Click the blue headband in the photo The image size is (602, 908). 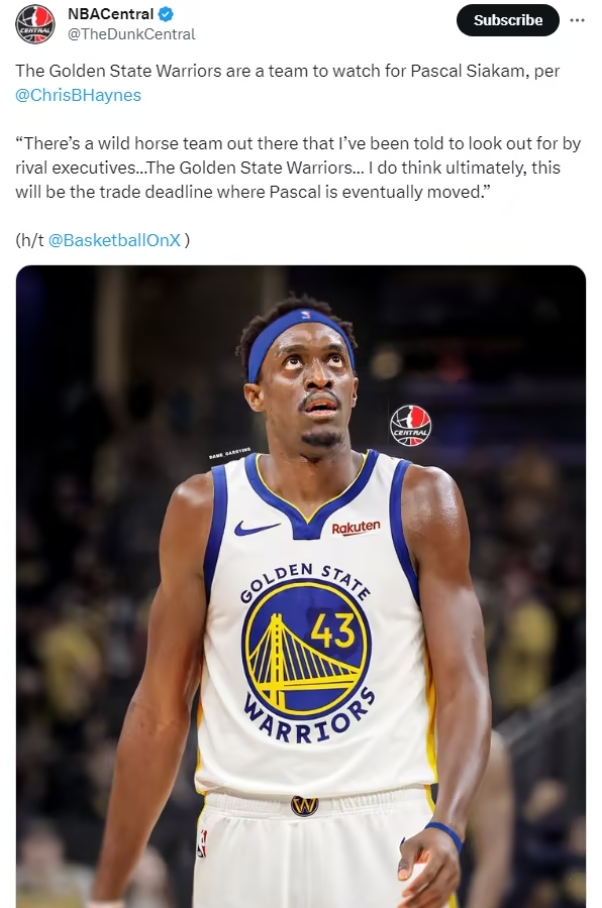tap(300, 338)
